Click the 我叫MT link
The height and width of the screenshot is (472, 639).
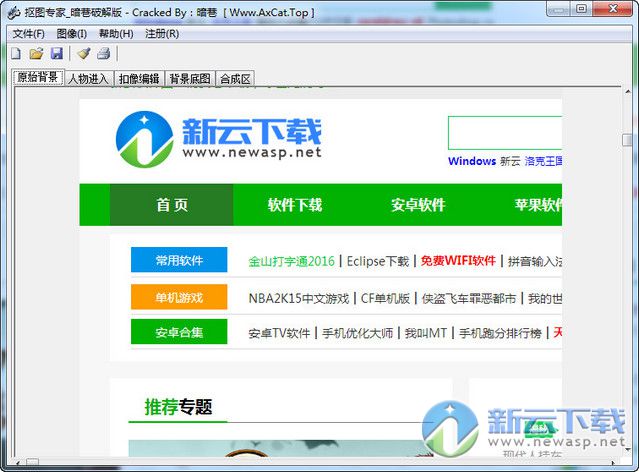pos(425,333)
